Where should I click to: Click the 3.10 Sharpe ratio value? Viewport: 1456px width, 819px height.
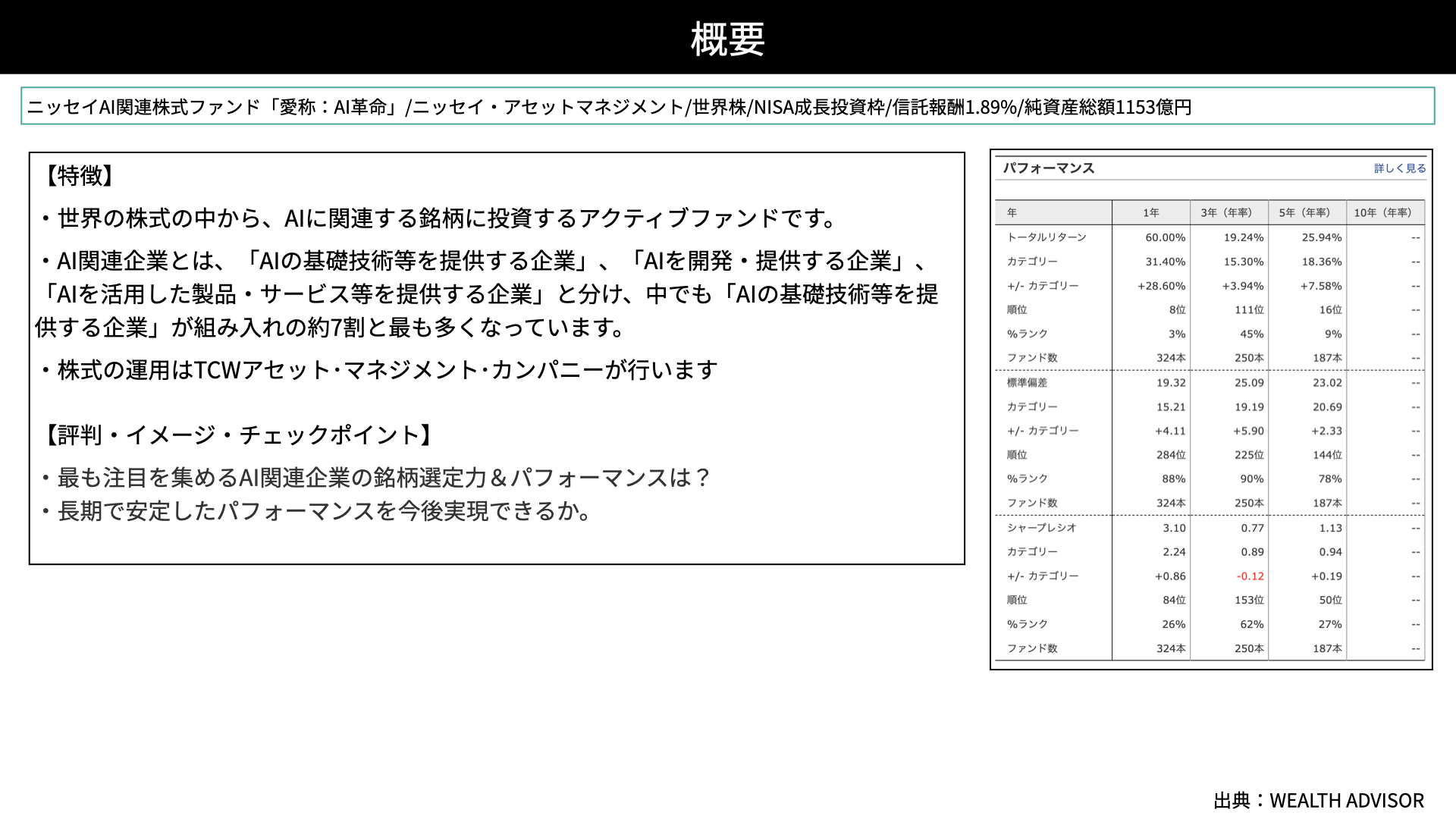pyautogui.click(x=1175, y=528)
